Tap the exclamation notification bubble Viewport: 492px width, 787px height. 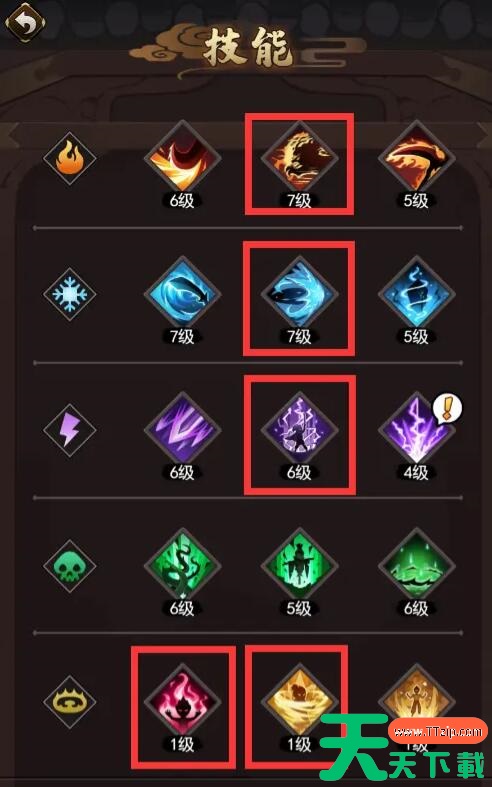tap(447, 409)
